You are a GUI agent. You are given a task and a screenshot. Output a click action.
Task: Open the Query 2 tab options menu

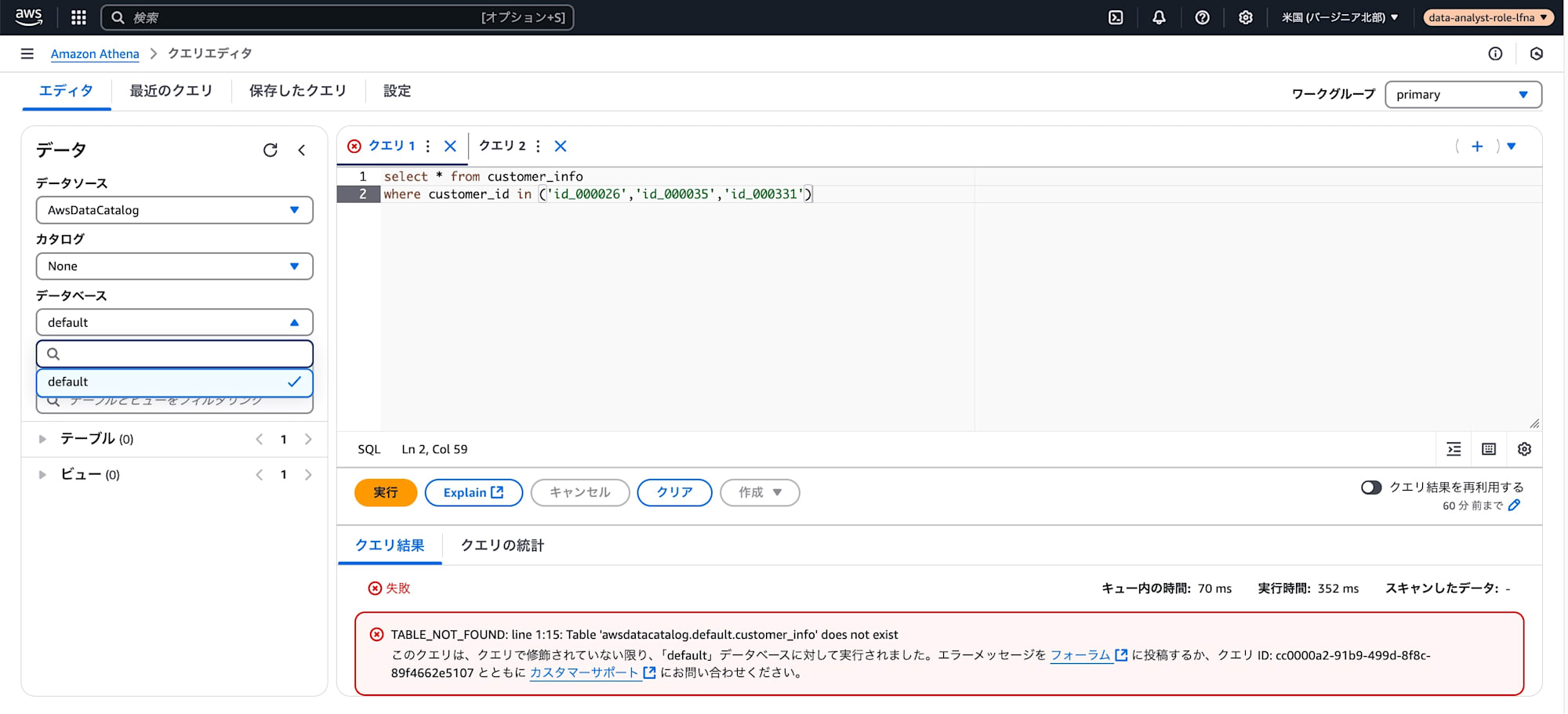[x=538, y=146]
